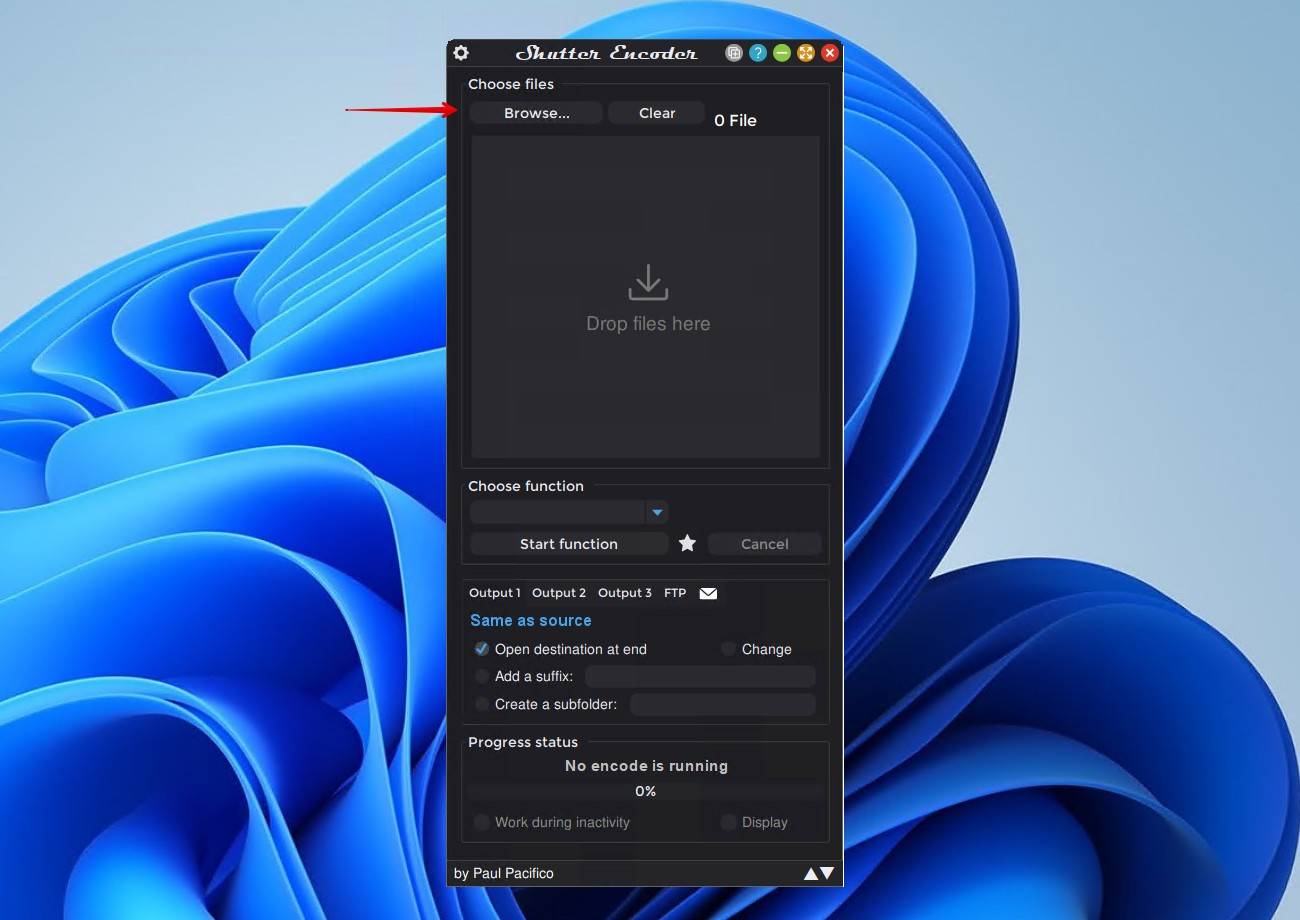Switch to FTP tab
The height and width of the screenshot is (920, 1300).
pos(675,593)
